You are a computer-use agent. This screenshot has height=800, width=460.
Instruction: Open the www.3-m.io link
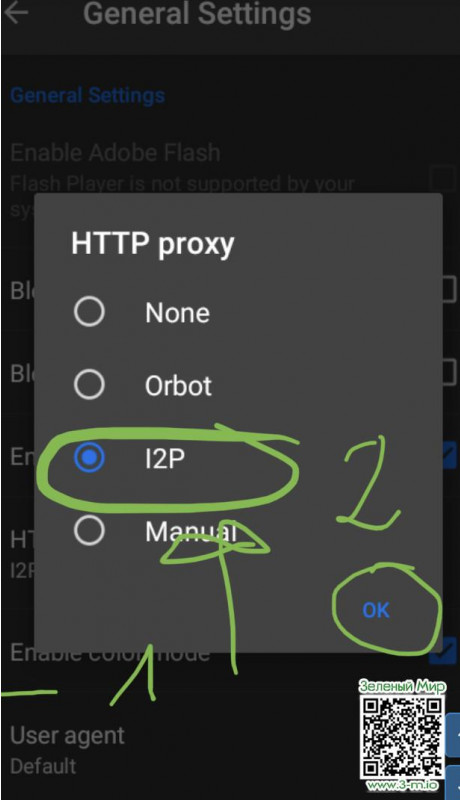(402, 785)
